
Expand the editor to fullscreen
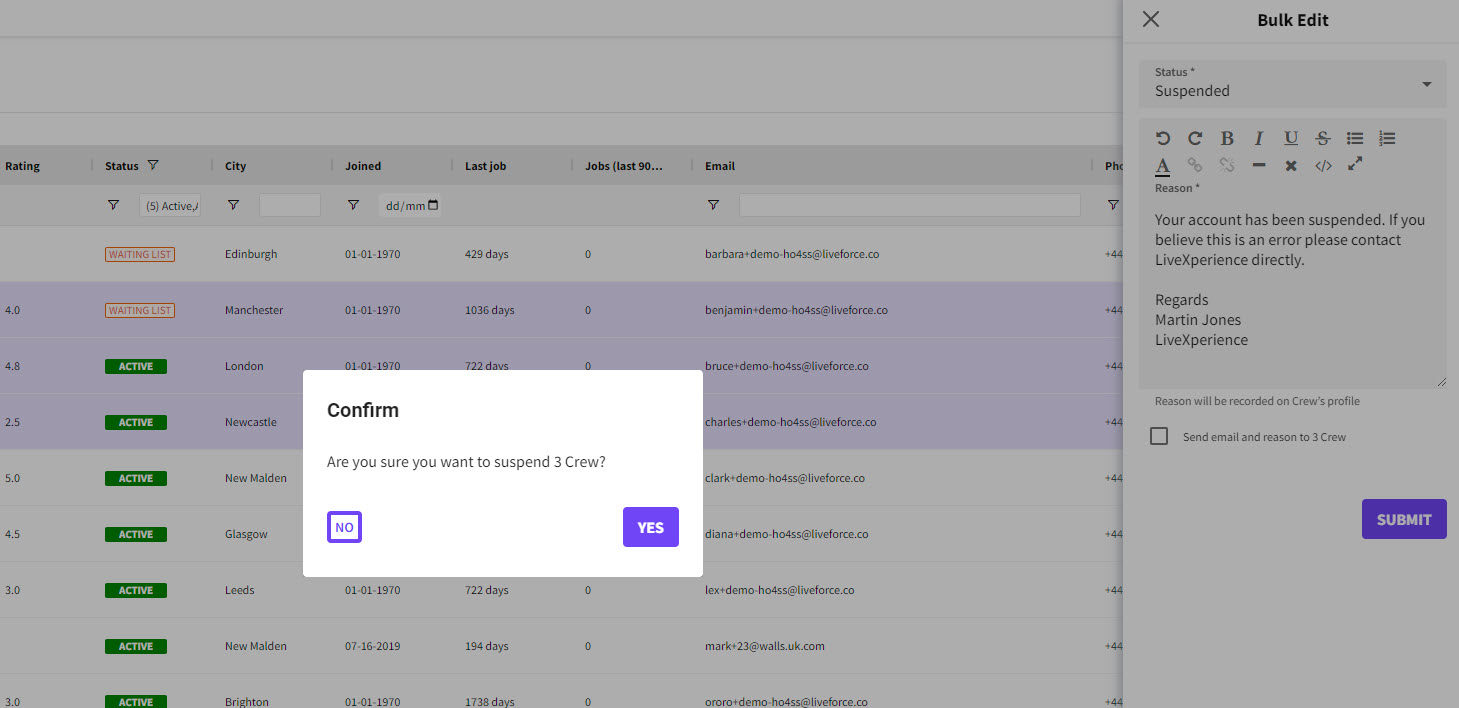(x=1355, y=164)
